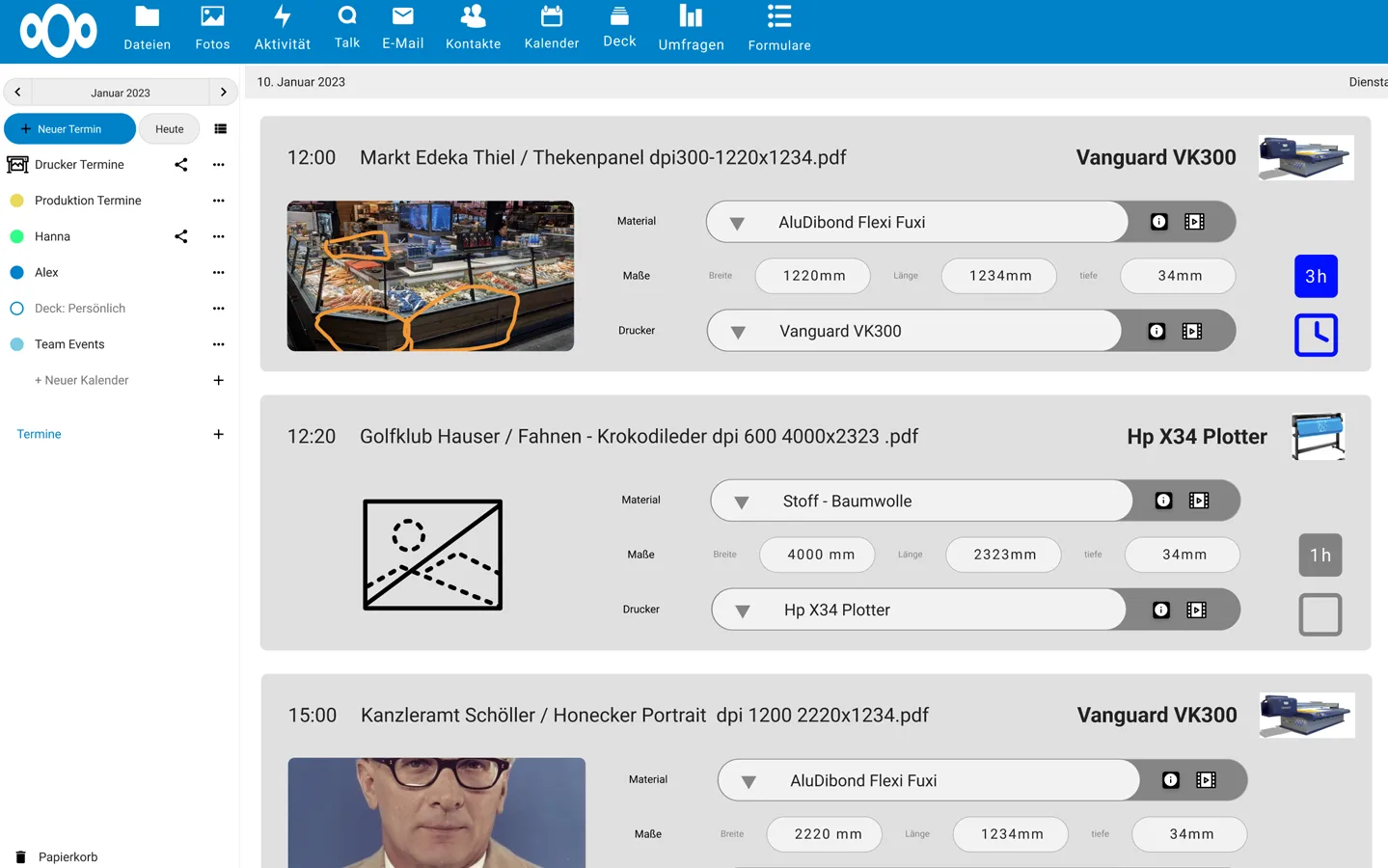Expand Material dropdown in Kanzleramt Schöller job

pyautogui.click(x=748, y=781)
